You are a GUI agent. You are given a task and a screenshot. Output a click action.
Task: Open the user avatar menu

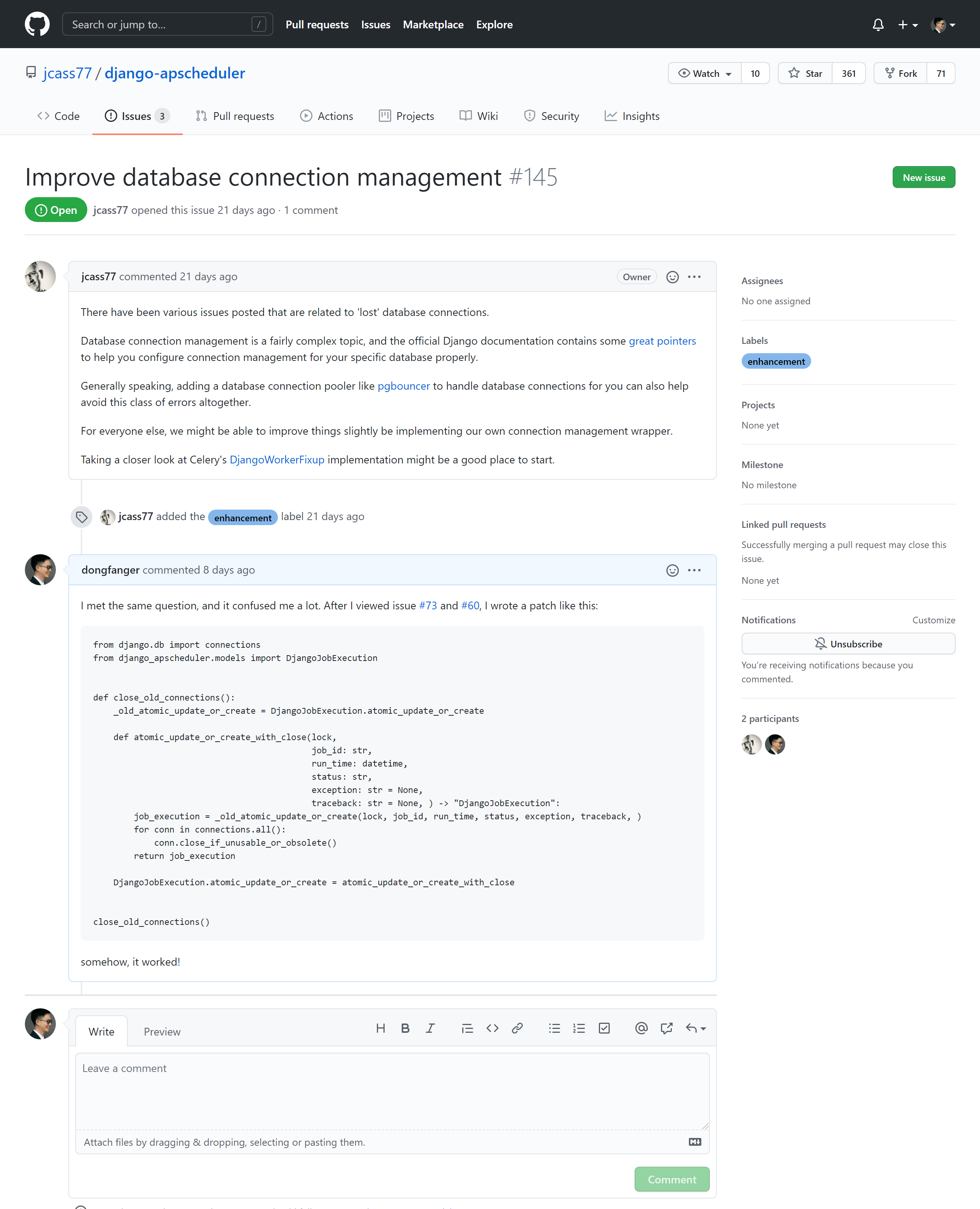pyautogui.click(x=943, y=25)
